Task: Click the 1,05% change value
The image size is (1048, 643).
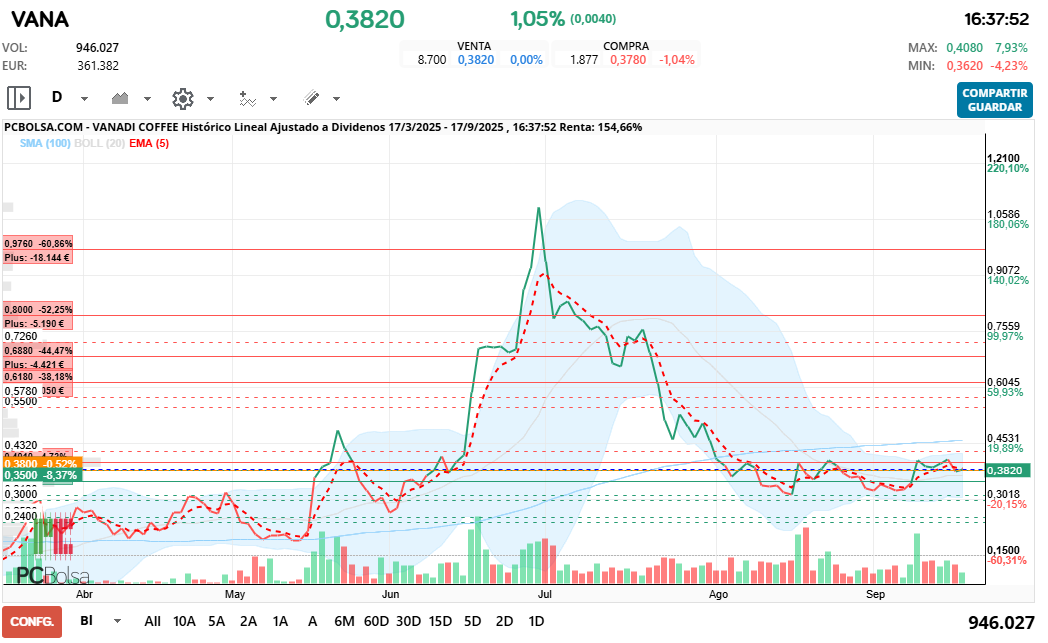Action: (x=537, y=19)
